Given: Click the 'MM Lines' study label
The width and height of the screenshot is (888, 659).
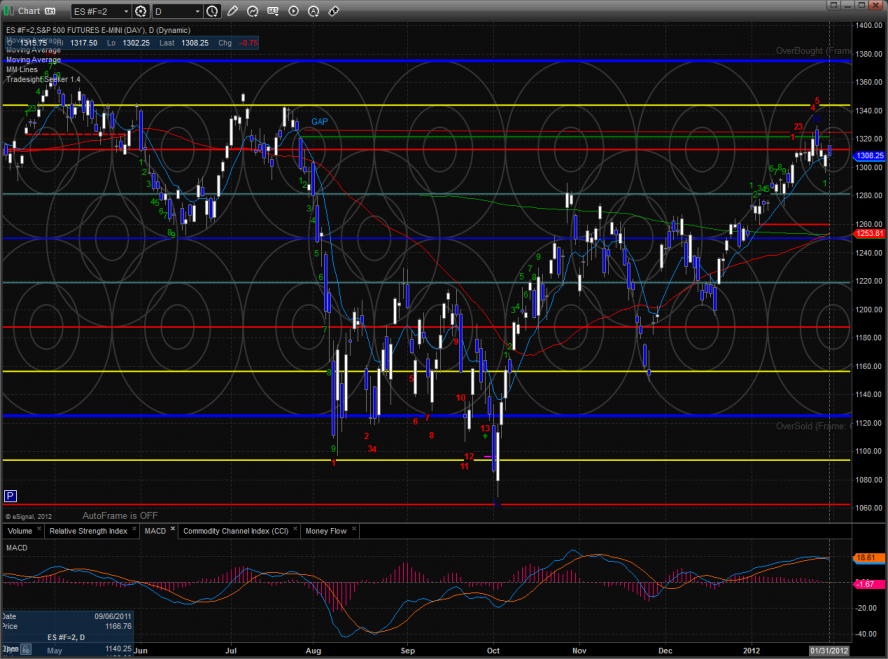Looking at the screenshot, I should pos(22,70).
